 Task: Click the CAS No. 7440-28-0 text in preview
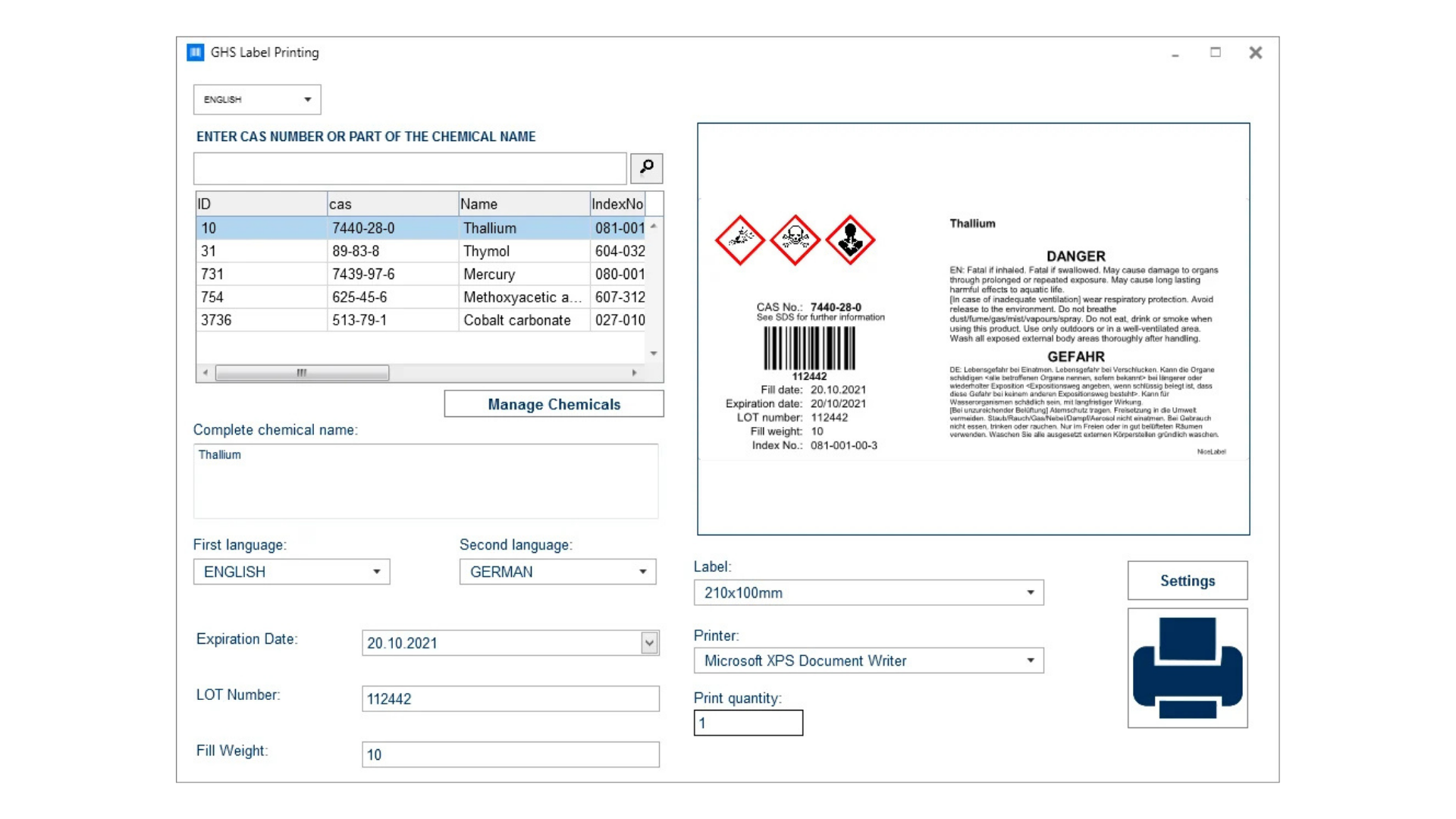[x=809, y=307]
